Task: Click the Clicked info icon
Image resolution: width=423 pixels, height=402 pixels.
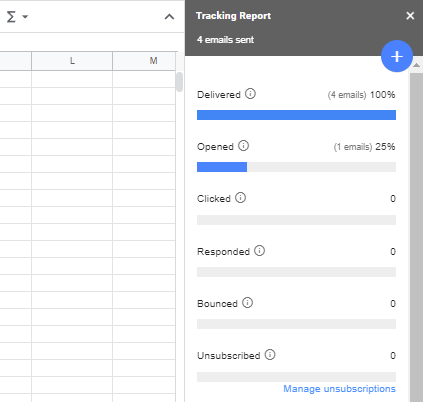Action: pos(240,198)
